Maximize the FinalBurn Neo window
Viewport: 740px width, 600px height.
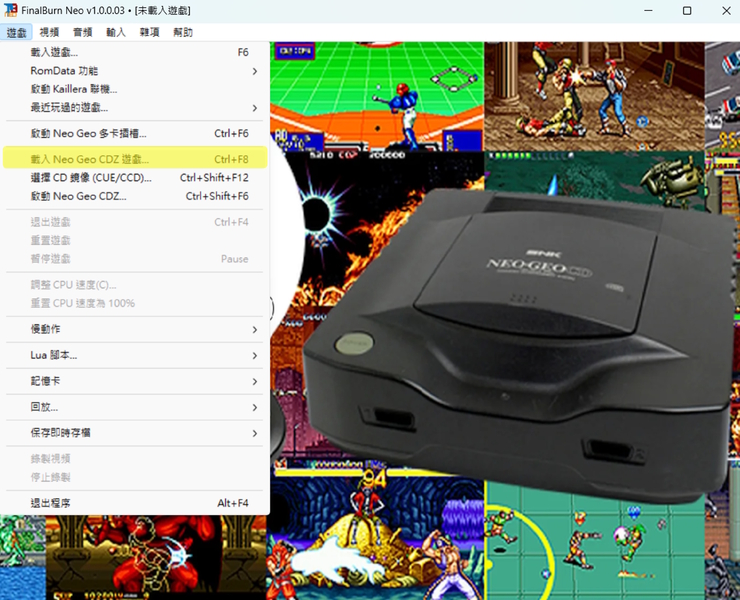click(687, 10)
